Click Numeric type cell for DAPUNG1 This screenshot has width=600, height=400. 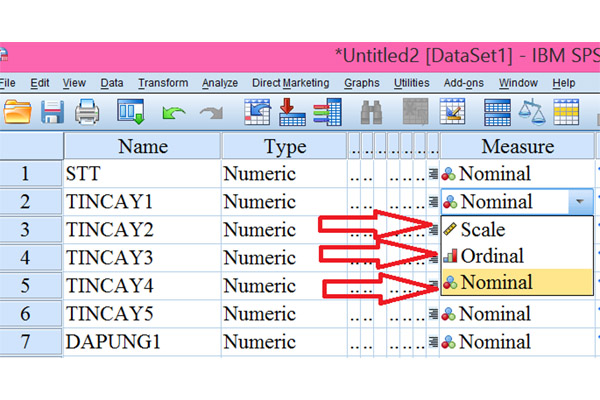(284, 341)
